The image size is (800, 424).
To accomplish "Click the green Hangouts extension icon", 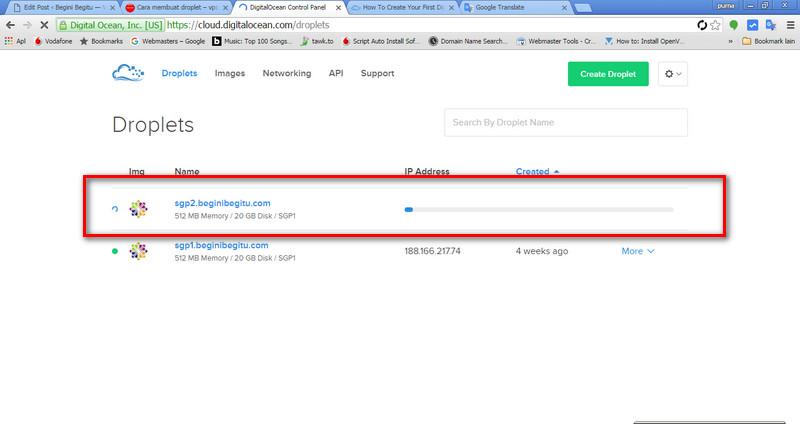I will click(734, 25).
